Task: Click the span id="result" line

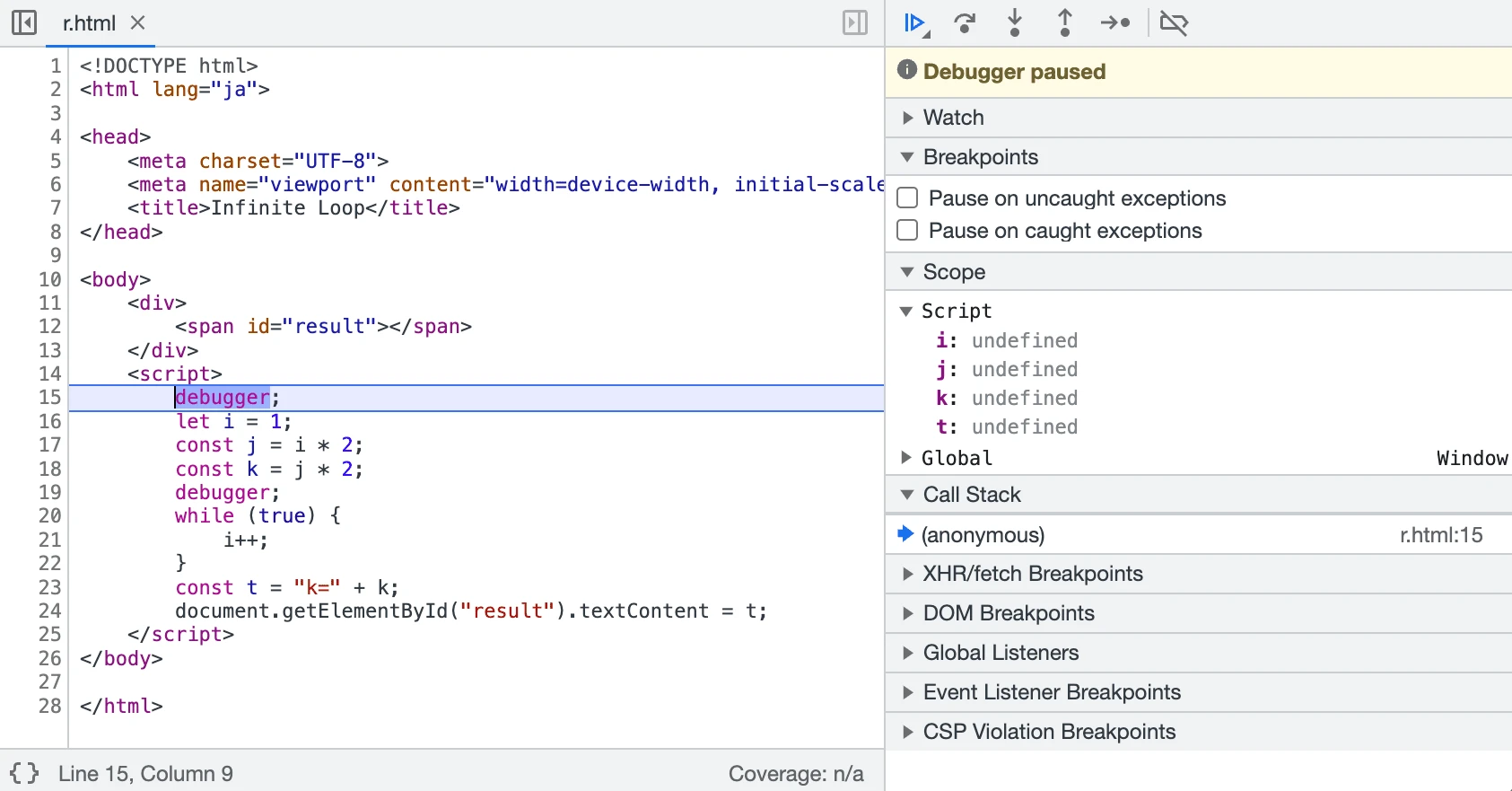Action: (x=323, y=327)
